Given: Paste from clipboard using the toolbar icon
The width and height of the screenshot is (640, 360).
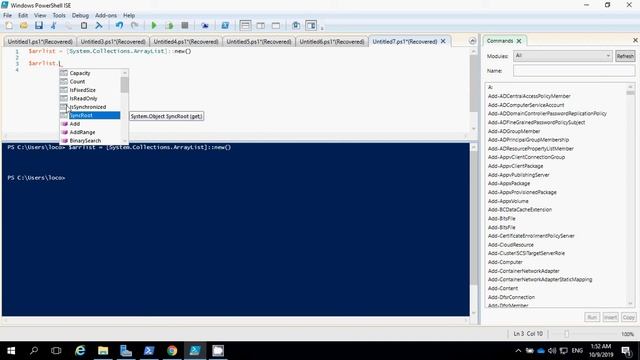Looking at the screenshot, I should (84, 26).
